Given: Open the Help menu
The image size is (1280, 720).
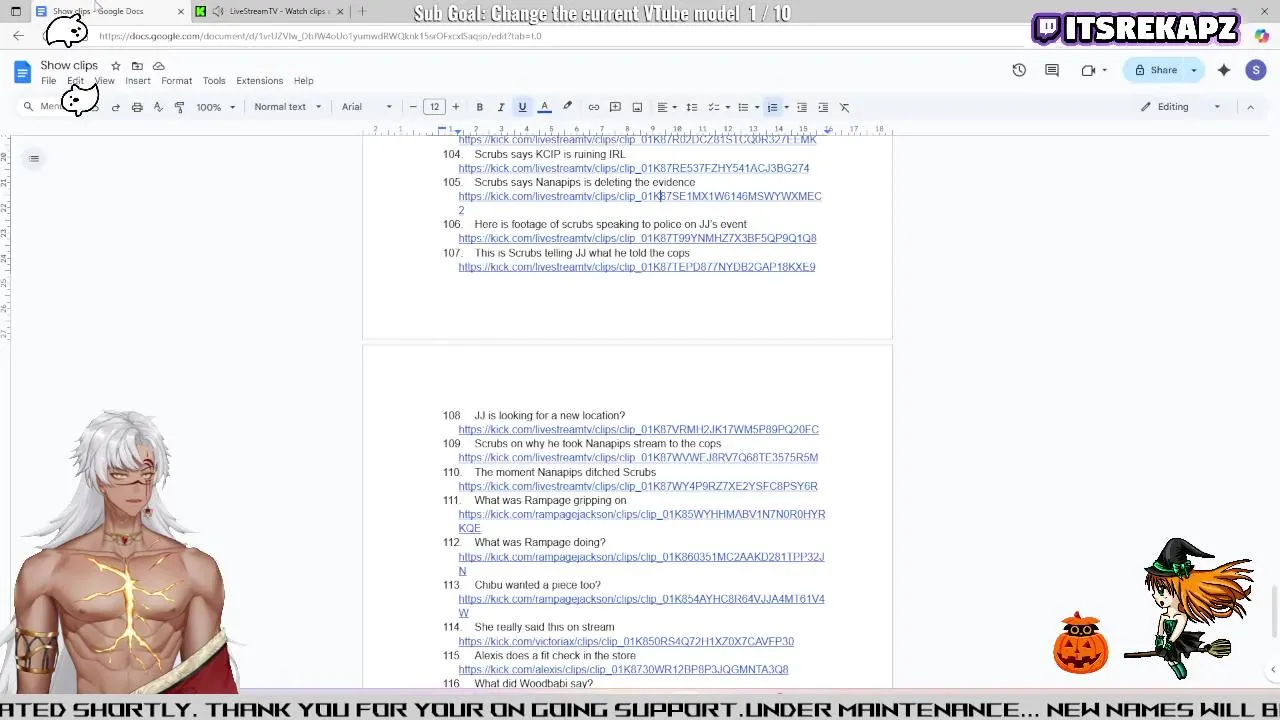Looking at the screenshot, I should 303,81.
